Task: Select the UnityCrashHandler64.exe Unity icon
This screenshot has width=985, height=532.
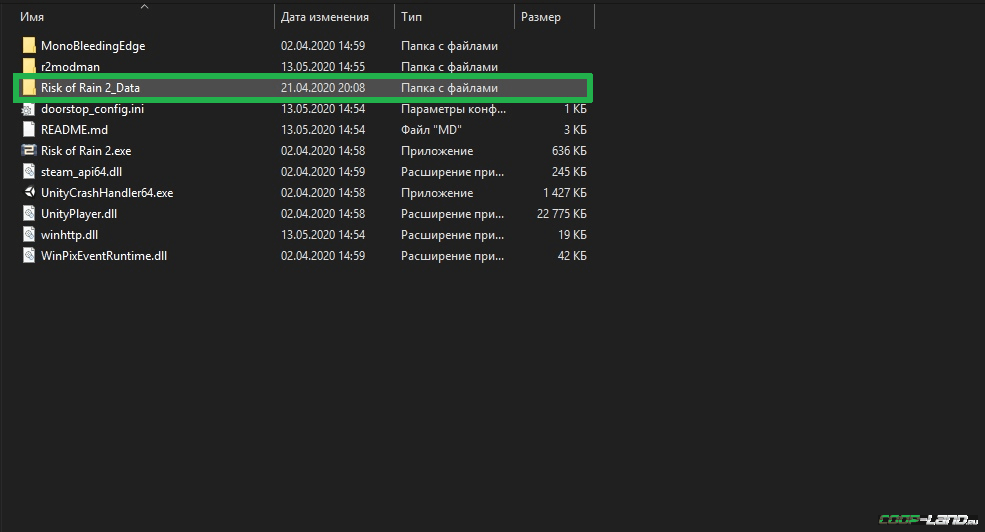Action: pyautogui.click(x=28, y=193)
